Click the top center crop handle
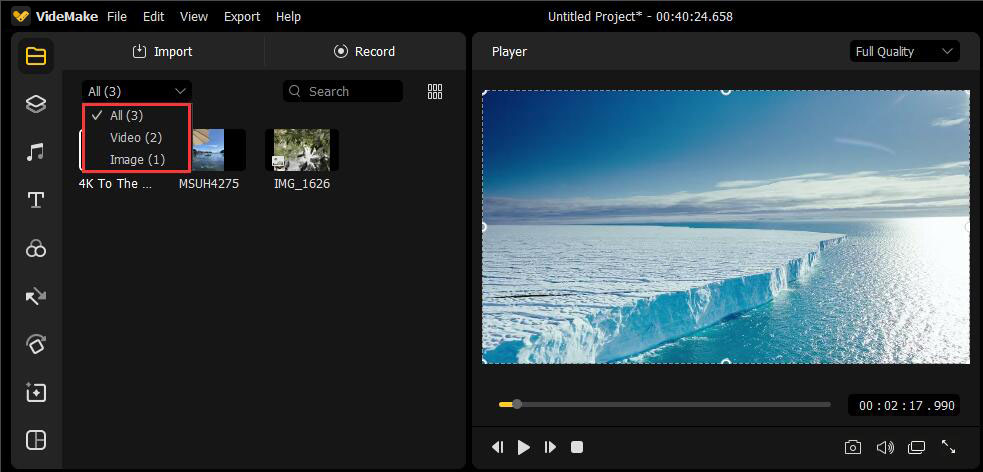The image size is (983, 472). [x=726, y=91]
